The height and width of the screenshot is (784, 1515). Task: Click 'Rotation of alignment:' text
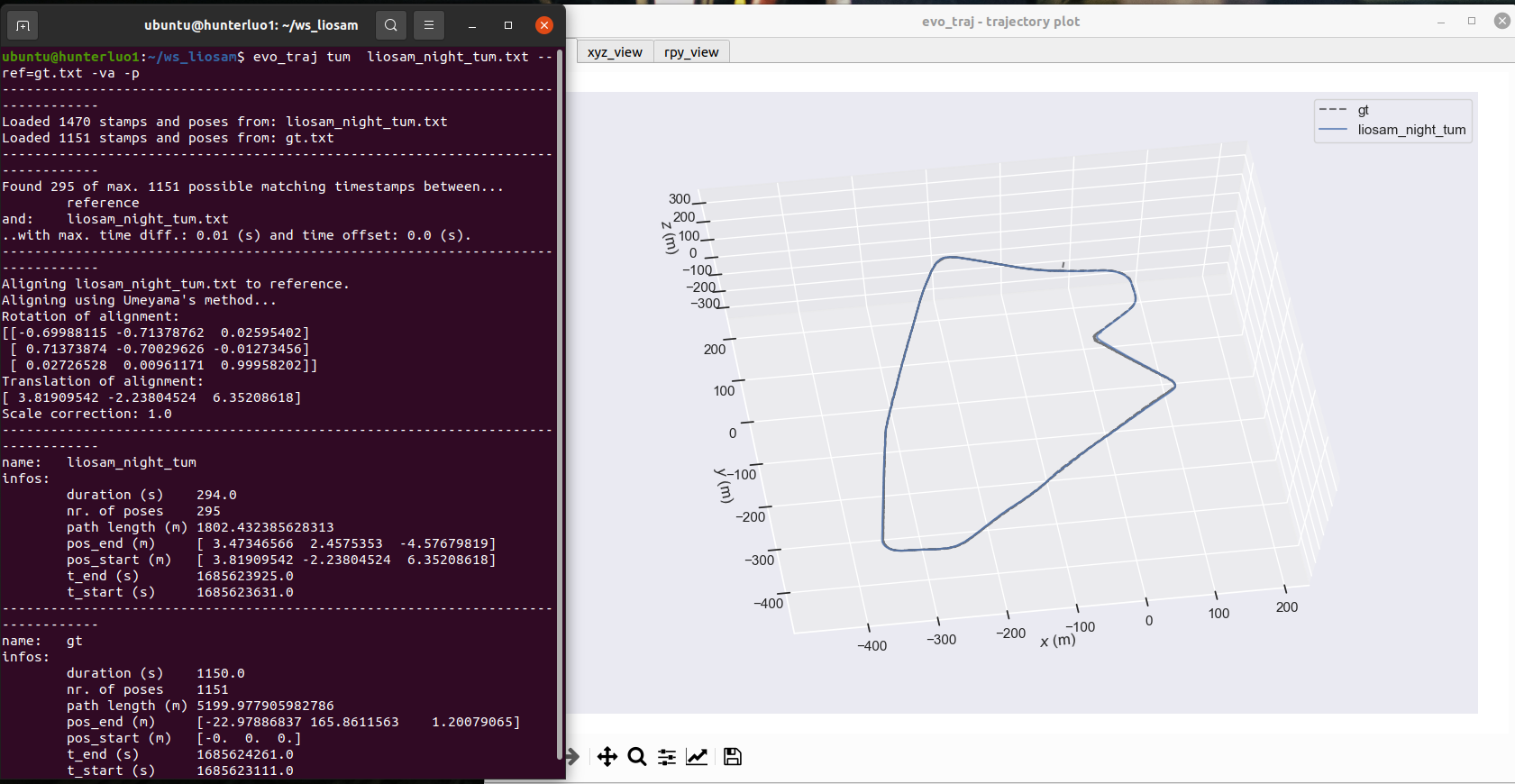(x=90, y=316)
